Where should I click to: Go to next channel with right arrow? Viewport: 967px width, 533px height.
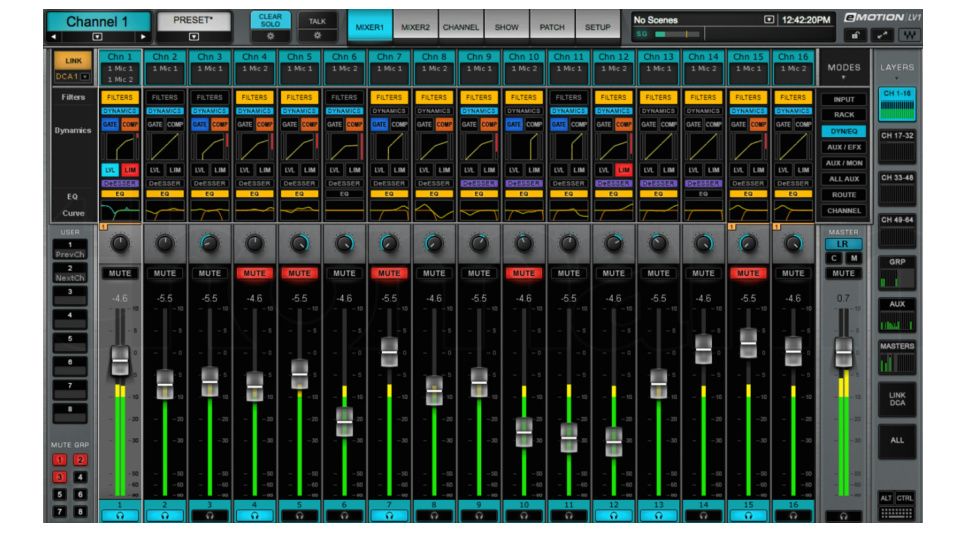[x=143, y=36]
